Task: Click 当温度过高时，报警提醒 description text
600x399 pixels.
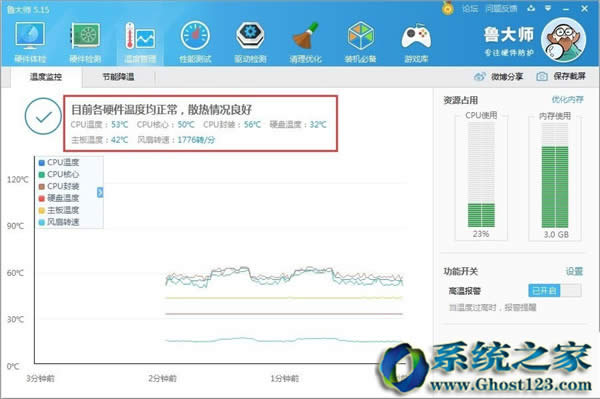Action: tap(492, 308)
